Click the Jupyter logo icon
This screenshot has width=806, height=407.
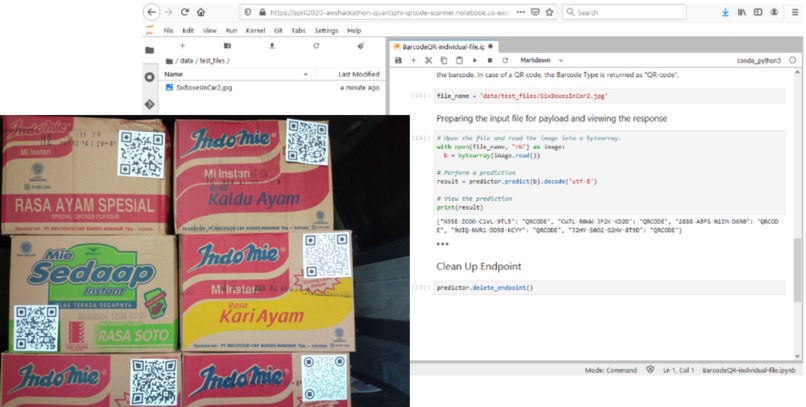(150, 30)
